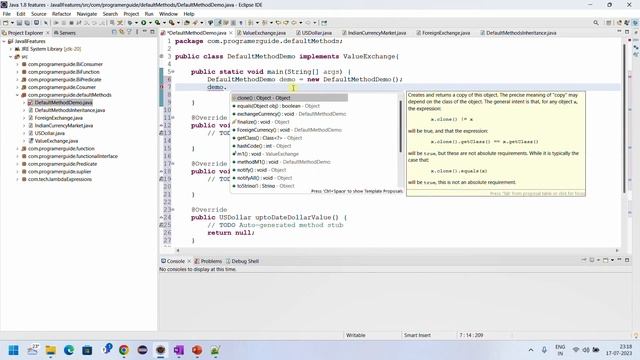
Task: Open Microsoft Edge from the taskbar
Action: pos(69,350)
